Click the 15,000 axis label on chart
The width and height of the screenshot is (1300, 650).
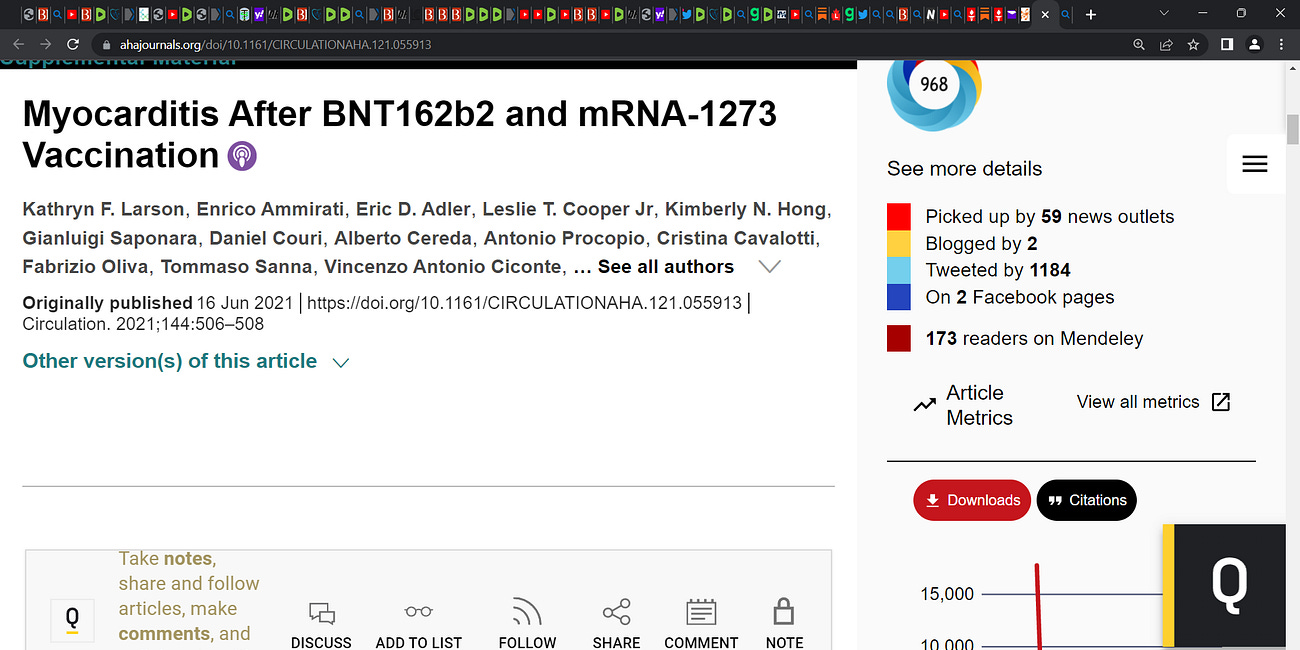(947, 594)
